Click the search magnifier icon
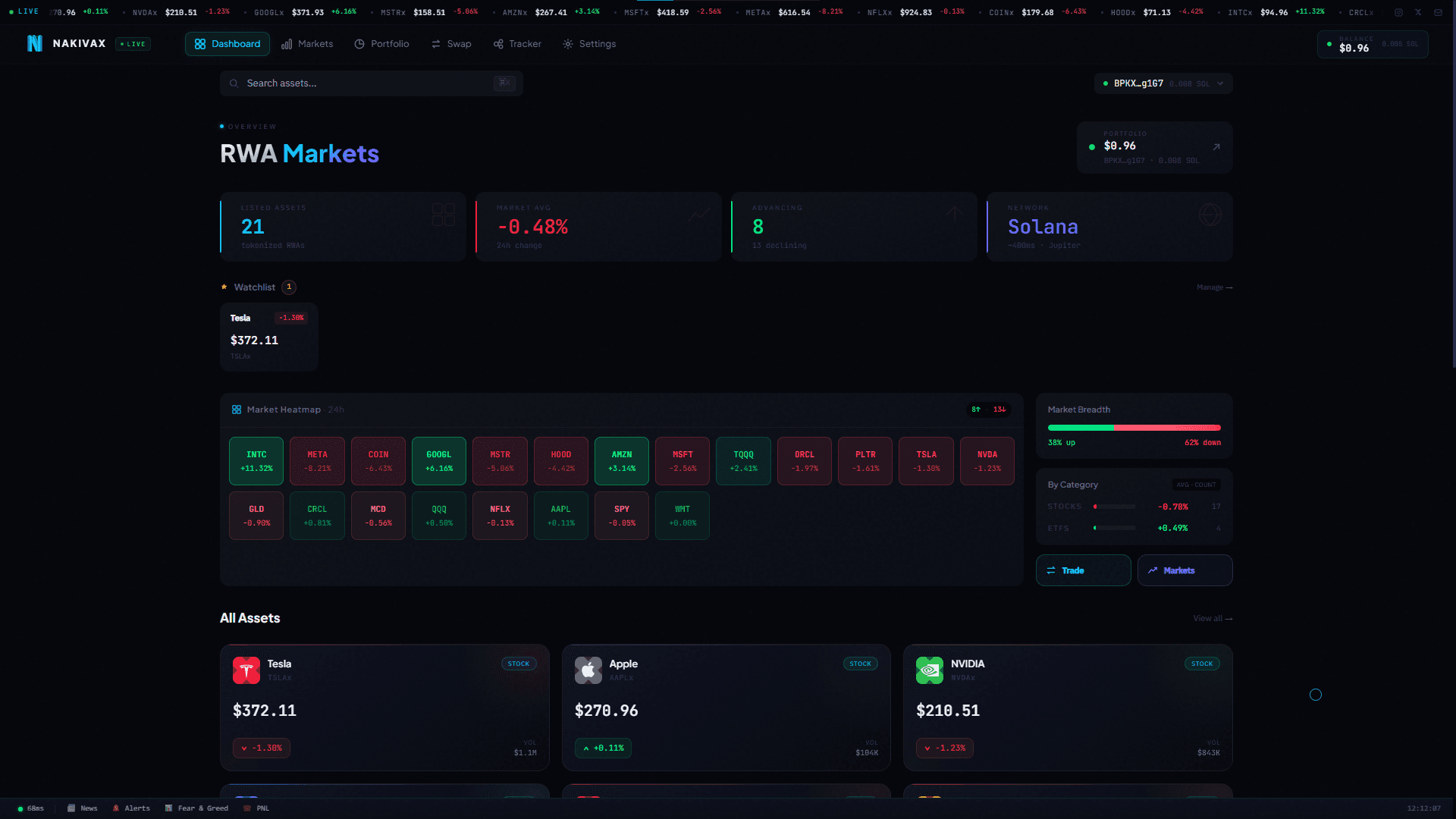1456x819 pixels. 234,83
